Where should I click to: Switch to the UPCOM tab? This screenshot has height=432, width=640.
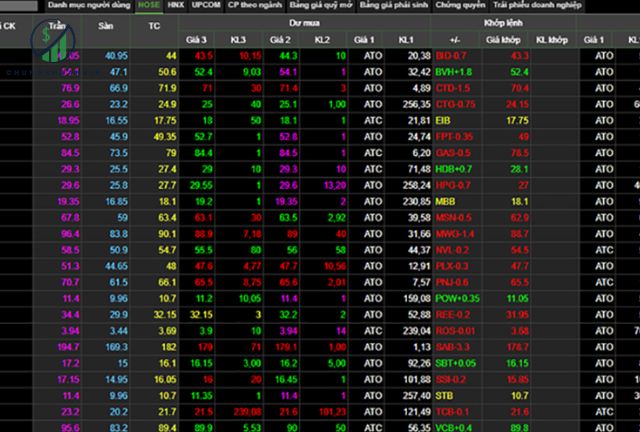point(206,5)
